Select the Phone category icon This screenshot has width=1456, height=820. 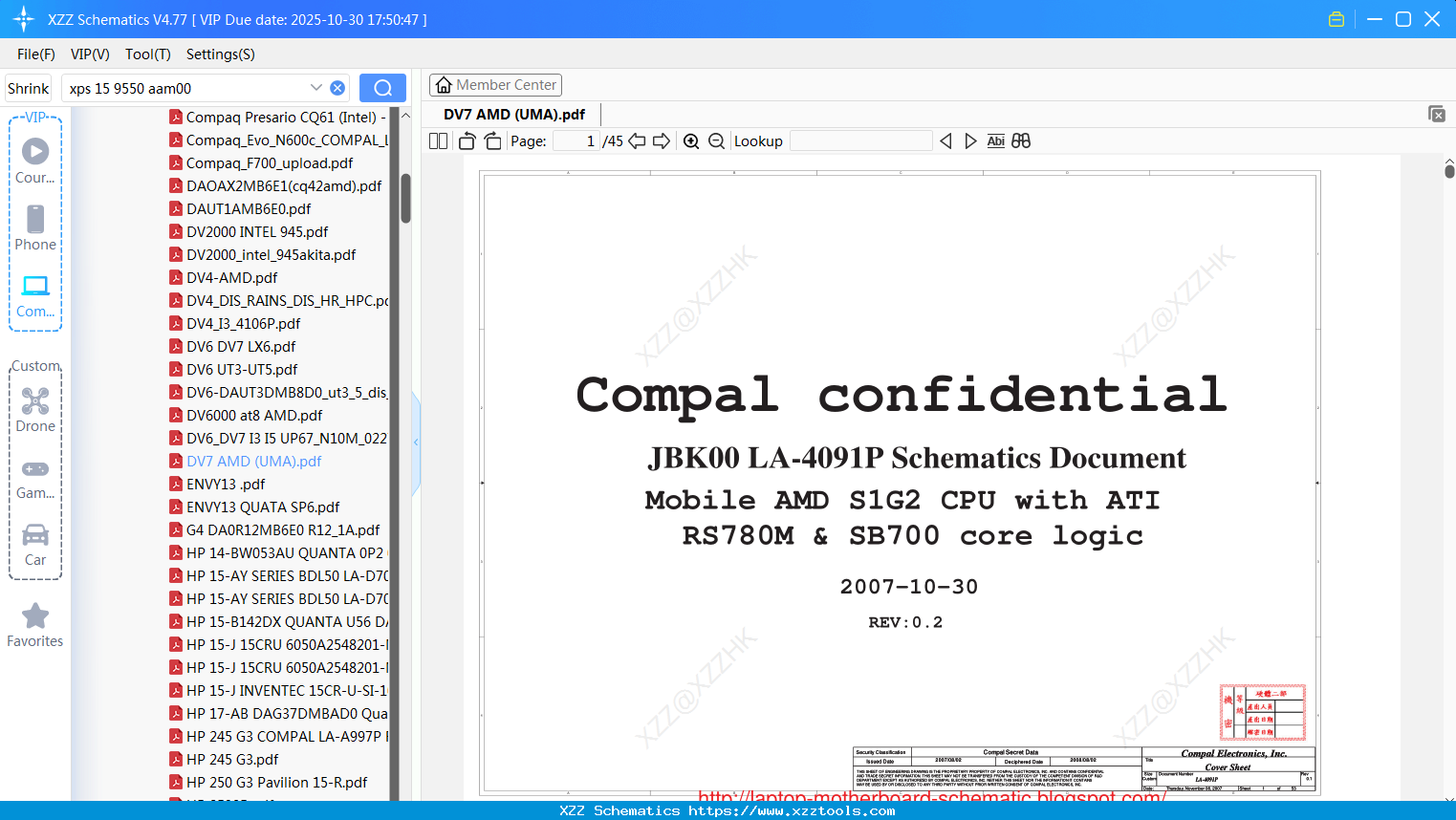pos(35,227)
